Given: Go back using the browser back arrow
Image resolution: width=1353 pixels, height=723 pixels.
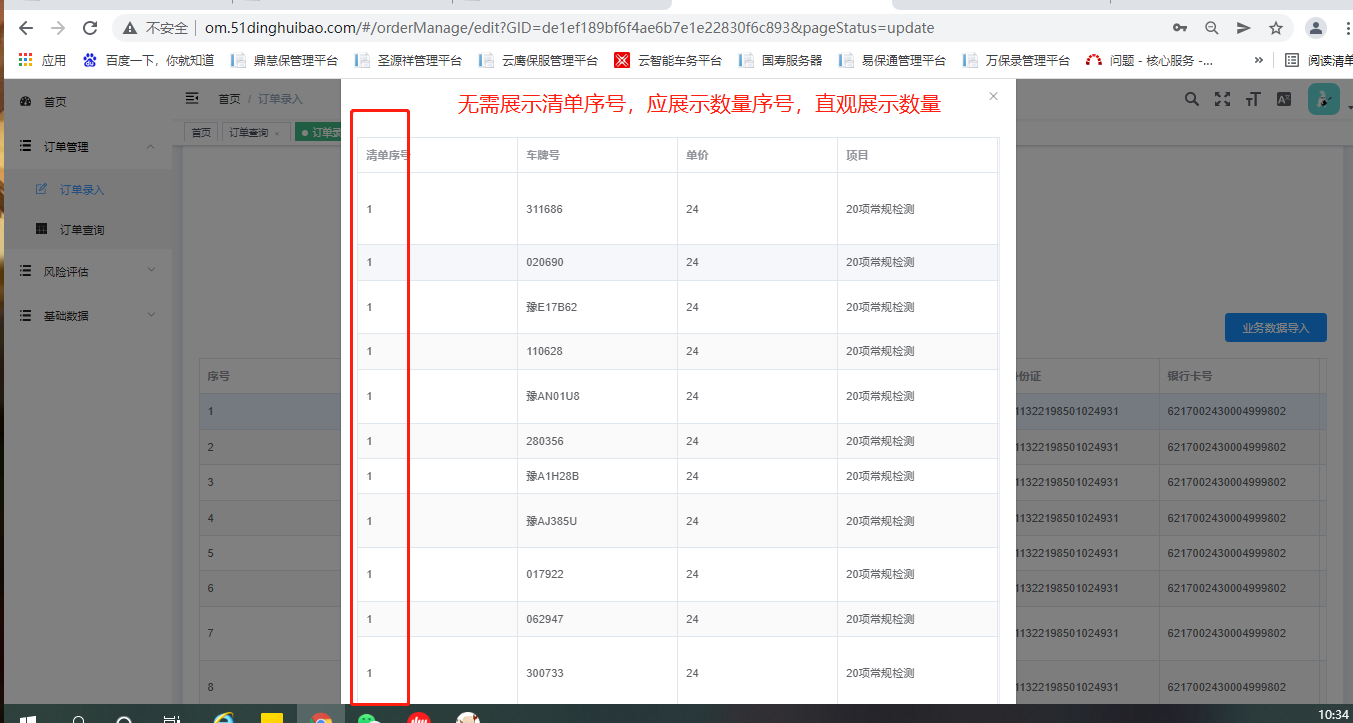Looking at the screenshot, I should point(26,28).
